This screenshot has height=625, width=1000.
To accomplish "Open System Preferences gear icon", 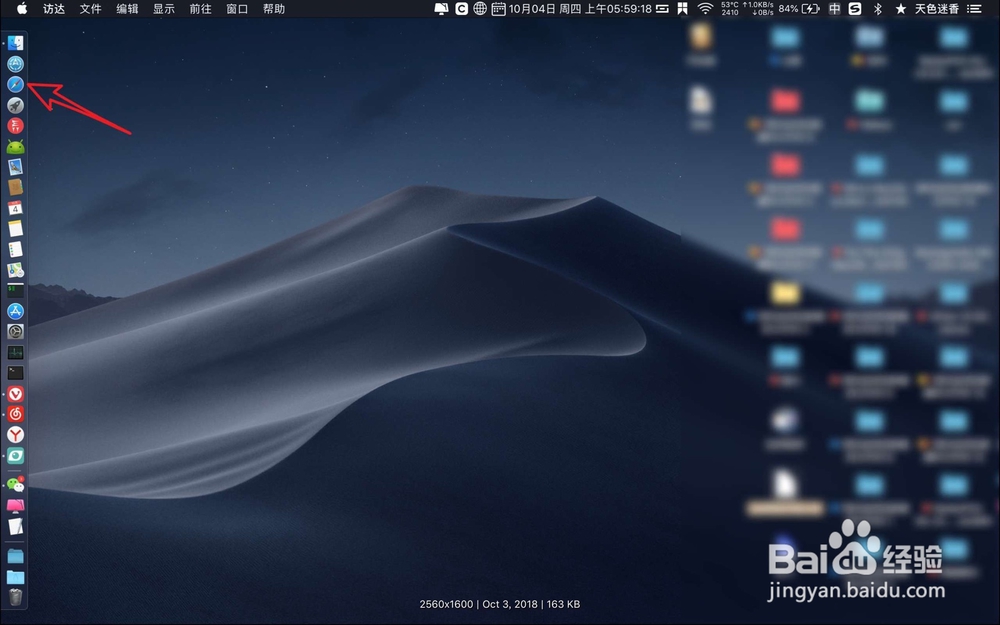I will click(15, 332).
